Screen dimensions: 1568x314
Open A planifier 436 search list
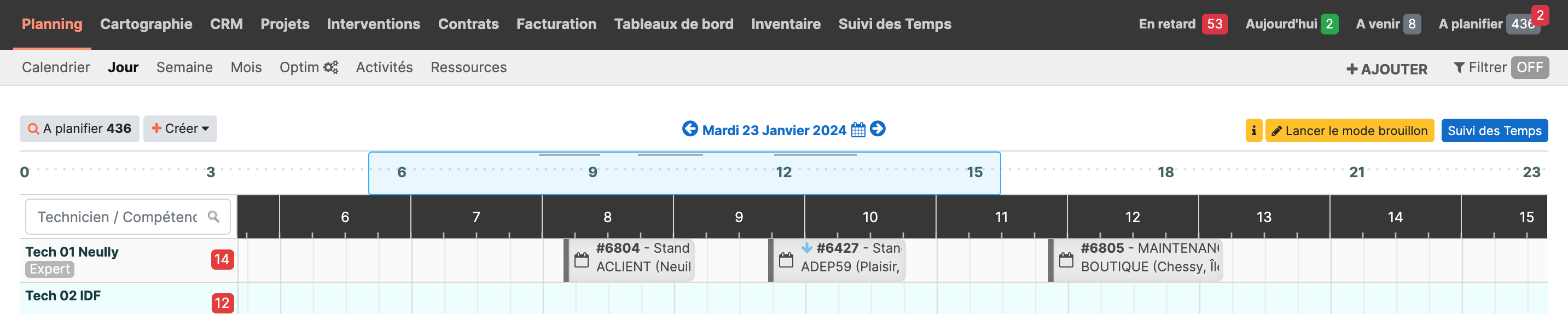[80, 129]
